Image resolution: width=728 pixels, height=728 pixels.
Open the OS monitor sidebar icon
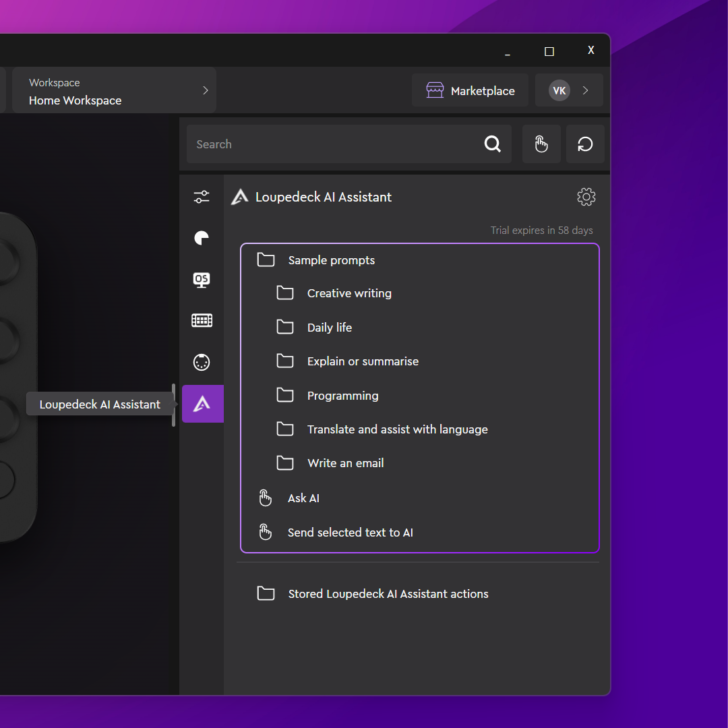coord(202,280)
